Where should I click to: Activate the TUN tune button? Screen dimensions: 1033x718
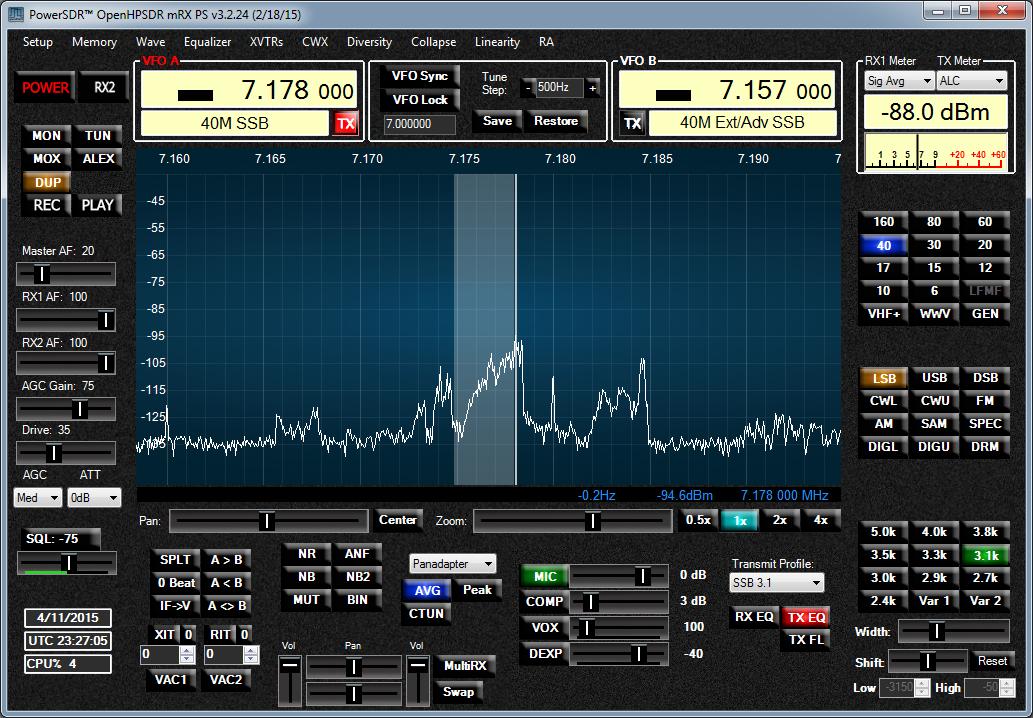click(x=98, y=136)
